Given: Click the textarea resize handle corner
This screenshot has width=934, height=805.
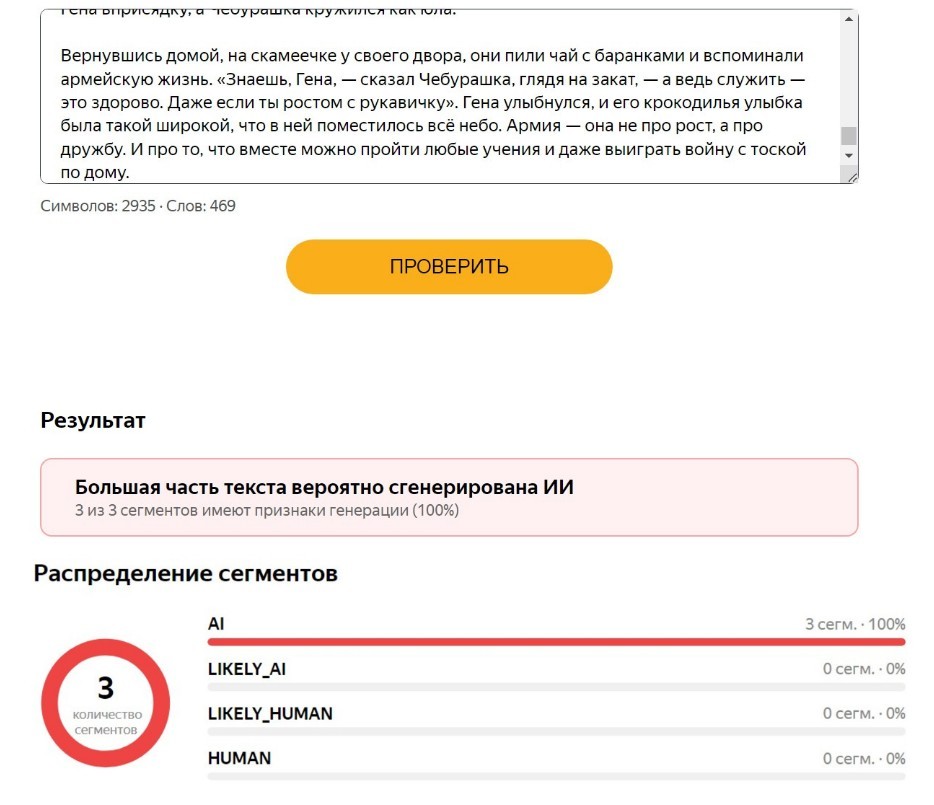Looking at the screenshot, I should point(852,177).
